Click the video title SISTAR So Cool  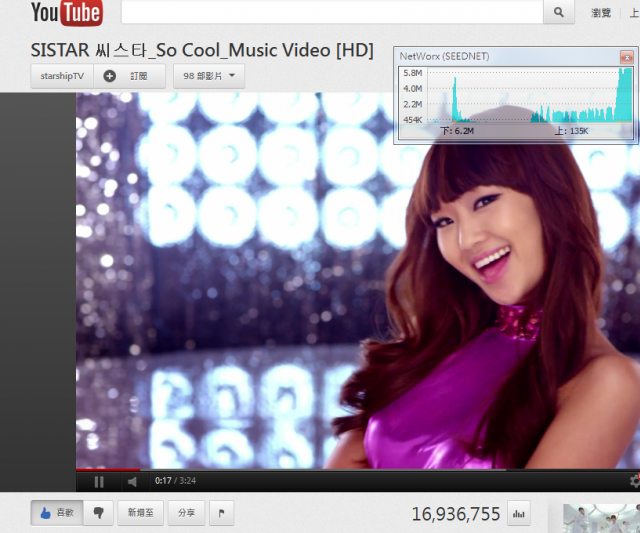click(202, 50)
